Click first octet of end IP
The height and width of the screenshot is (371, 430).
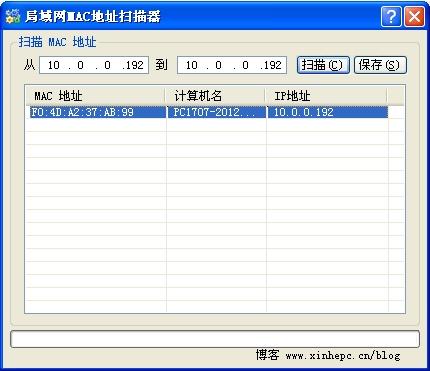(x=191, y=65)
